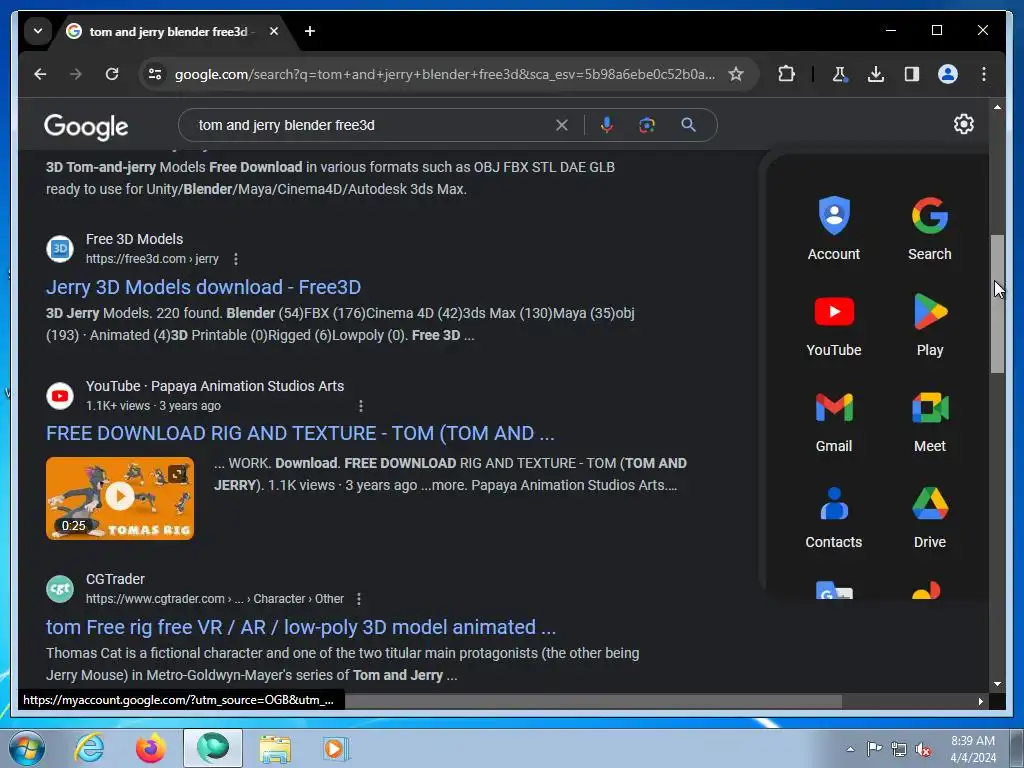Screen dimensions: 1024x768
Task: Click the magnifier search button
Action: tap(688, 125)
